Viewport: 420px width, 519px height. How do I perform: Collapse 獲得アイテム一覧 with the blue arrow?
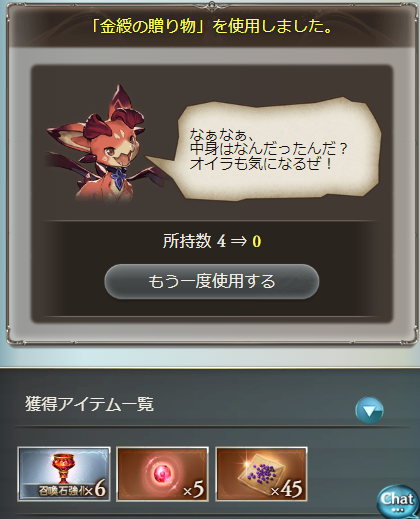[369, 411]
